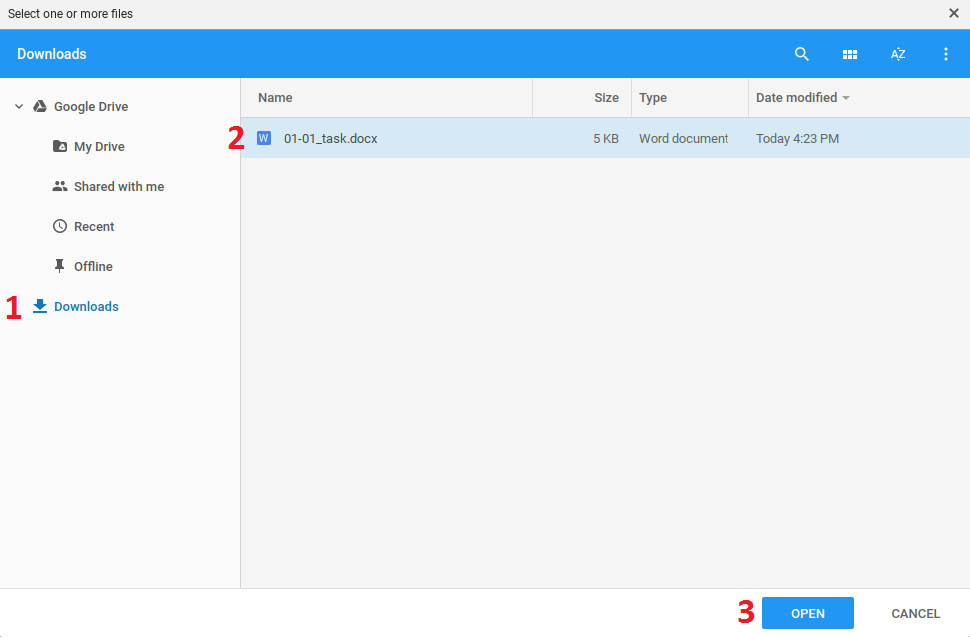Sort files by Size column

[x=606, y=98]
